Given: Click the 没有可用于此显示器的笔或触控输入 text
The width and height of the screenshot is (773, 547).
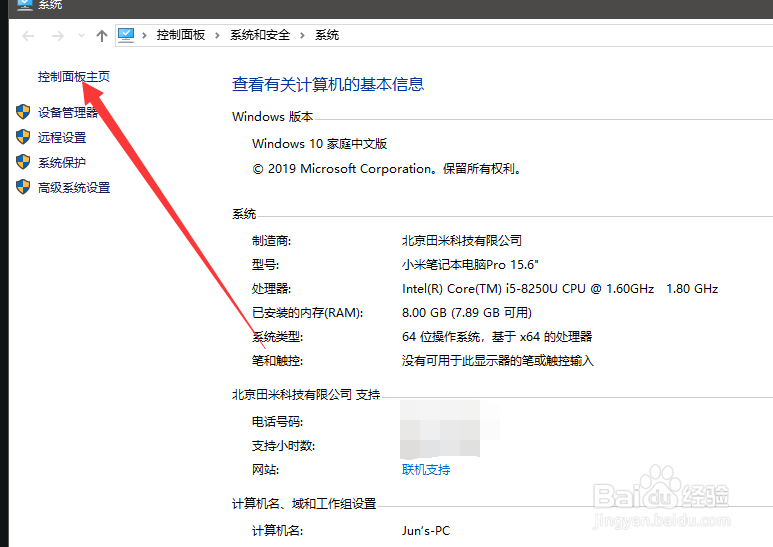Looking at the screenshot, I should click(498, 361).
